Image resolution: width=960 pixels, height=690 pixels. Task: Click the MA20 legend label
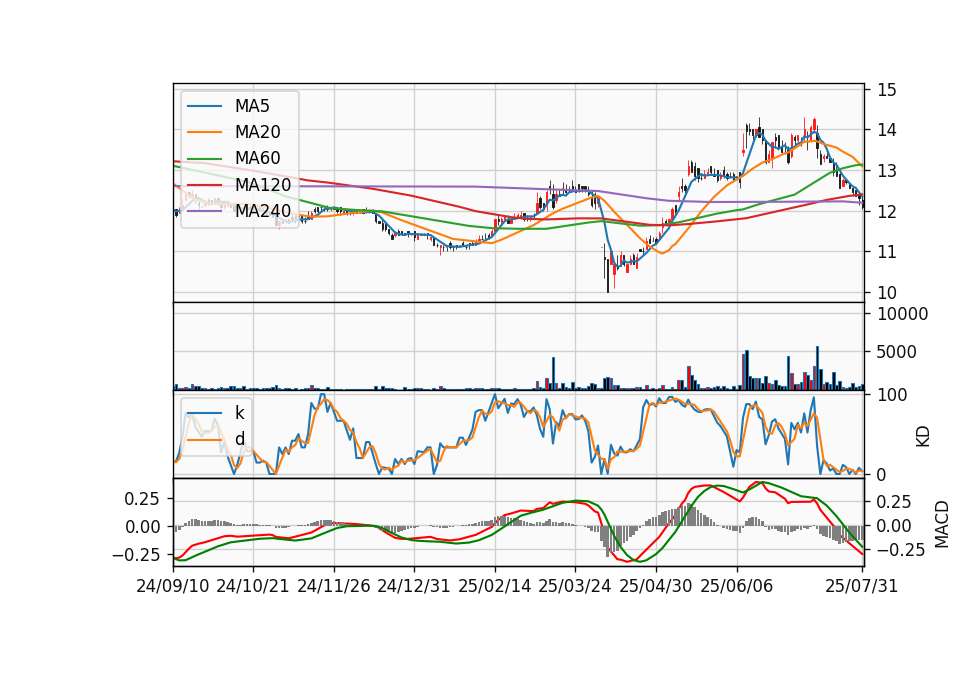point(257,132)
